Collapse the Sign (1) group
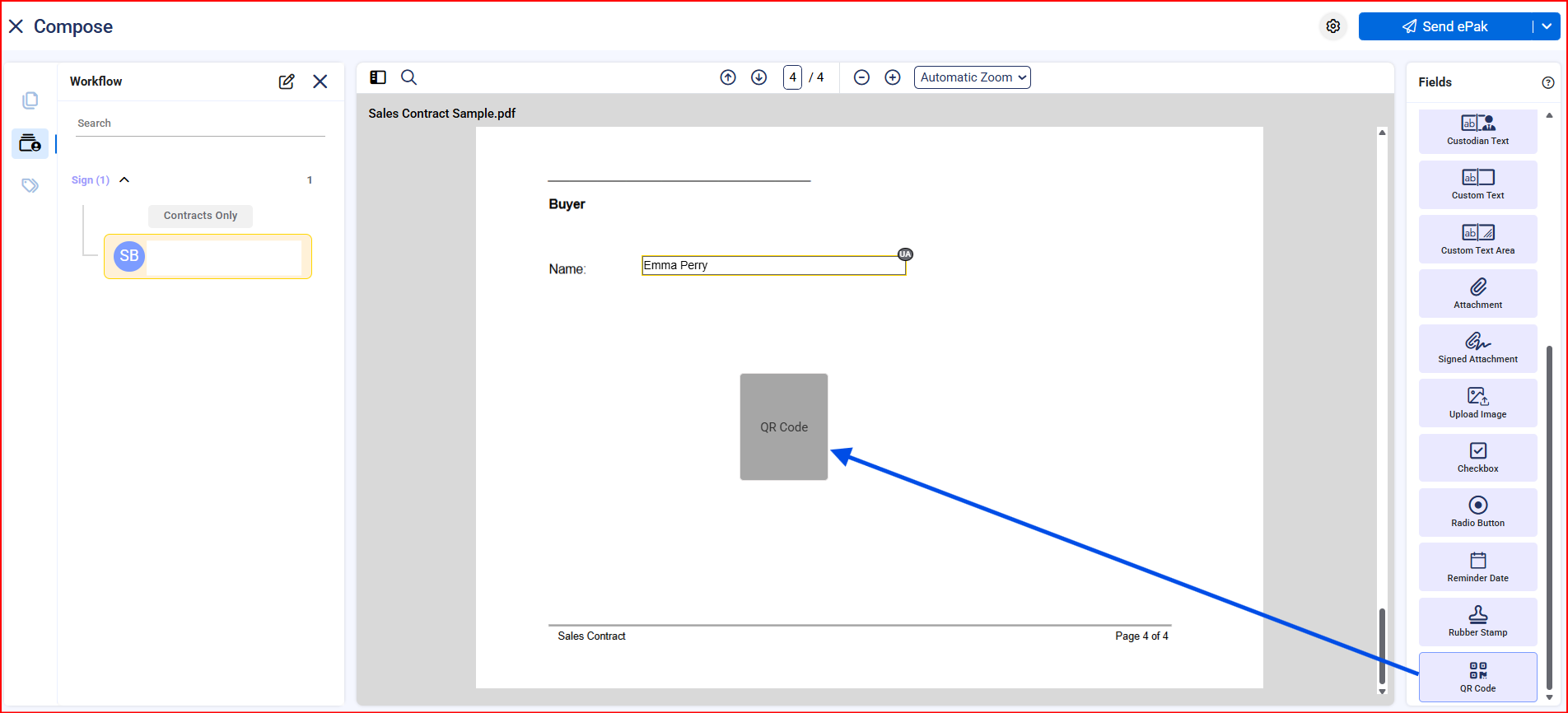The image size is (1568, 713). pos(124,180)
